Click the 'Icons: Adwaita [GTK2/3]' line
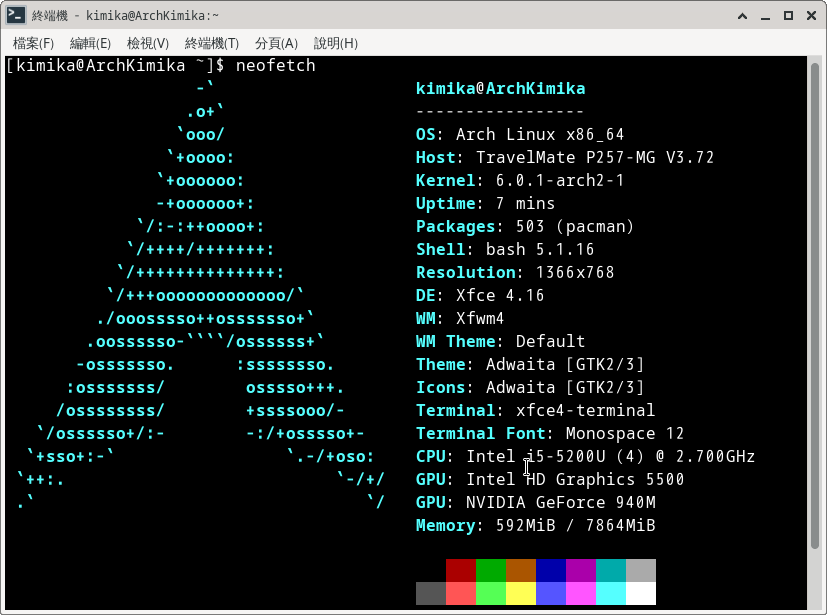Screen dimensions: 827x615 [530, 388]
